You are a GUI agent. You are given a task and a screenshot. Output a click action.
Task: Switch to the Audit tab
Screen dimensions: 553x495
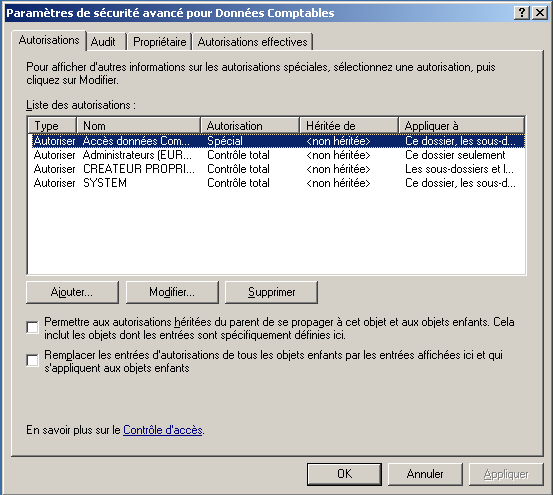pyautogui.click(x=103, y=42)
